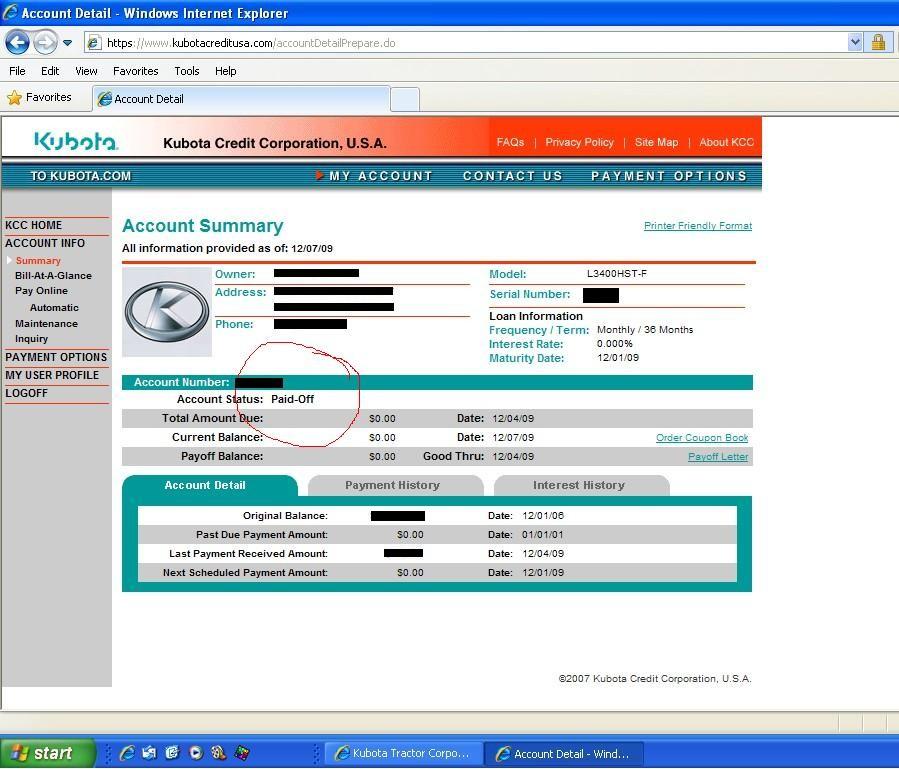Open the FAQs link
The width and height of the screenshot is (899, 769).
[x=510, y=142]
